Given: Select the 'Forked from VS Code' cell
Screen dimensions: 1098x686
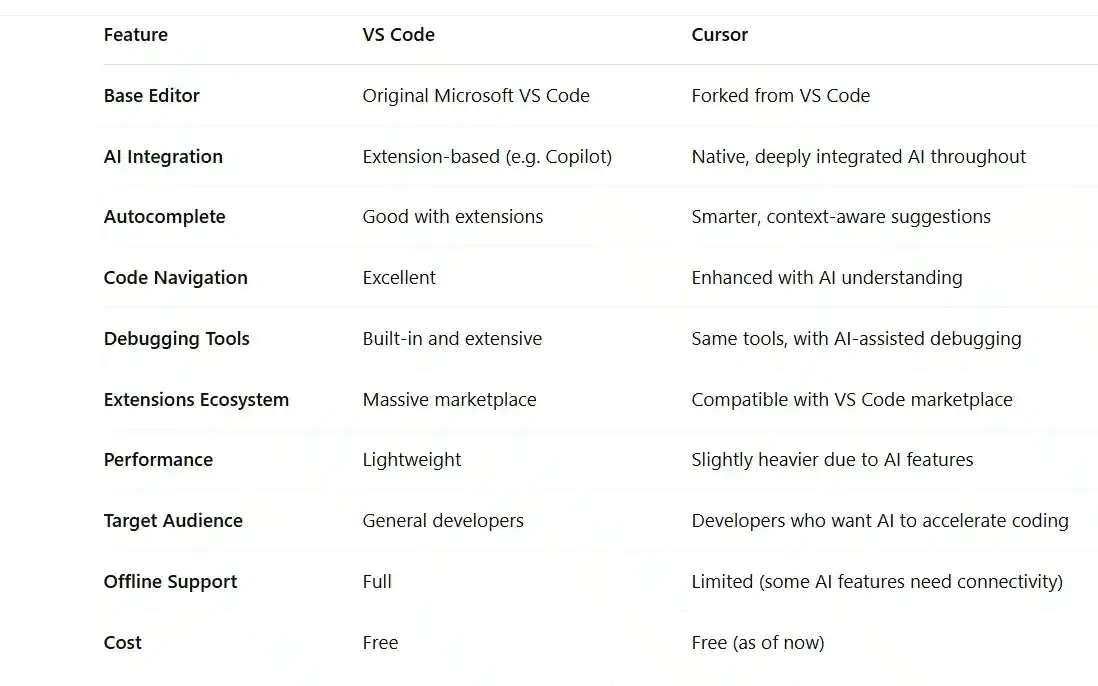Looking at the screenshot, I should coord(781,95).
